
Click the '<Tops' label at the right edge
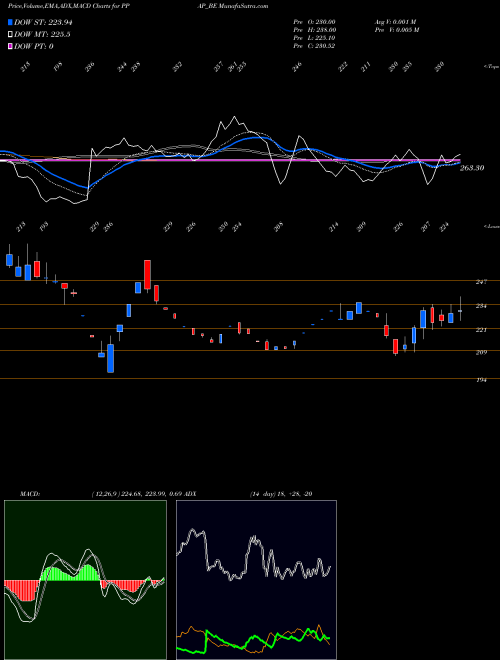[491, 67]
